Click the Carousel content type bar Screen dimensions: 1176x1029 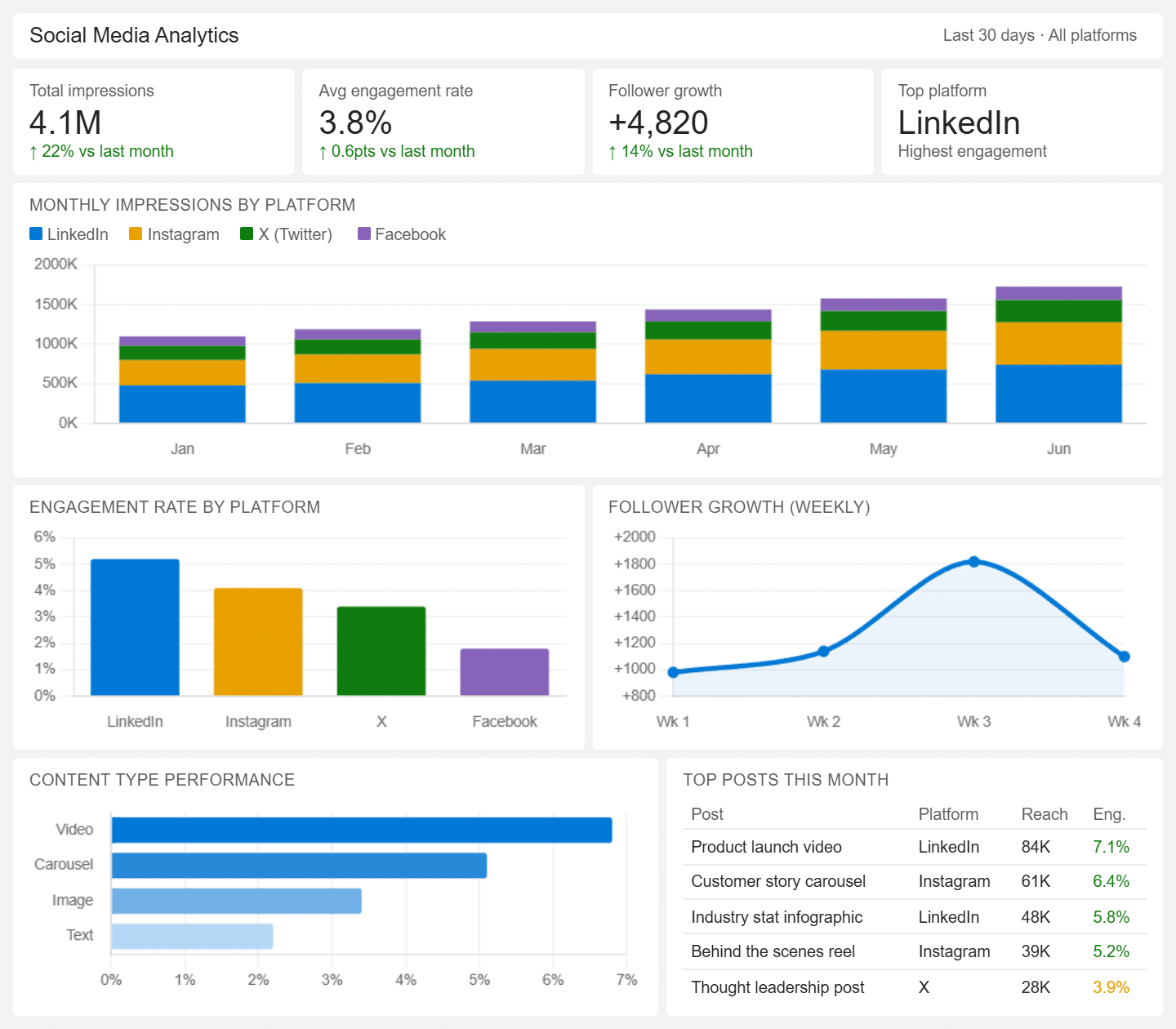point(299,866)
